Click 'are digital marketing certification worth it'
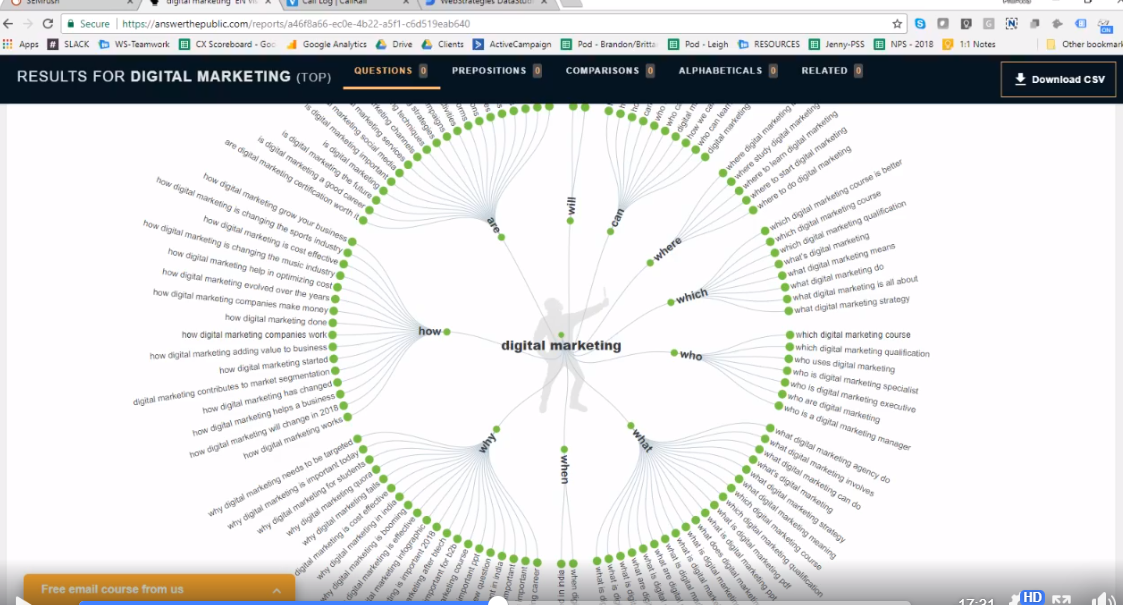This screenshot has height=605, width=1123. [292, 179]
